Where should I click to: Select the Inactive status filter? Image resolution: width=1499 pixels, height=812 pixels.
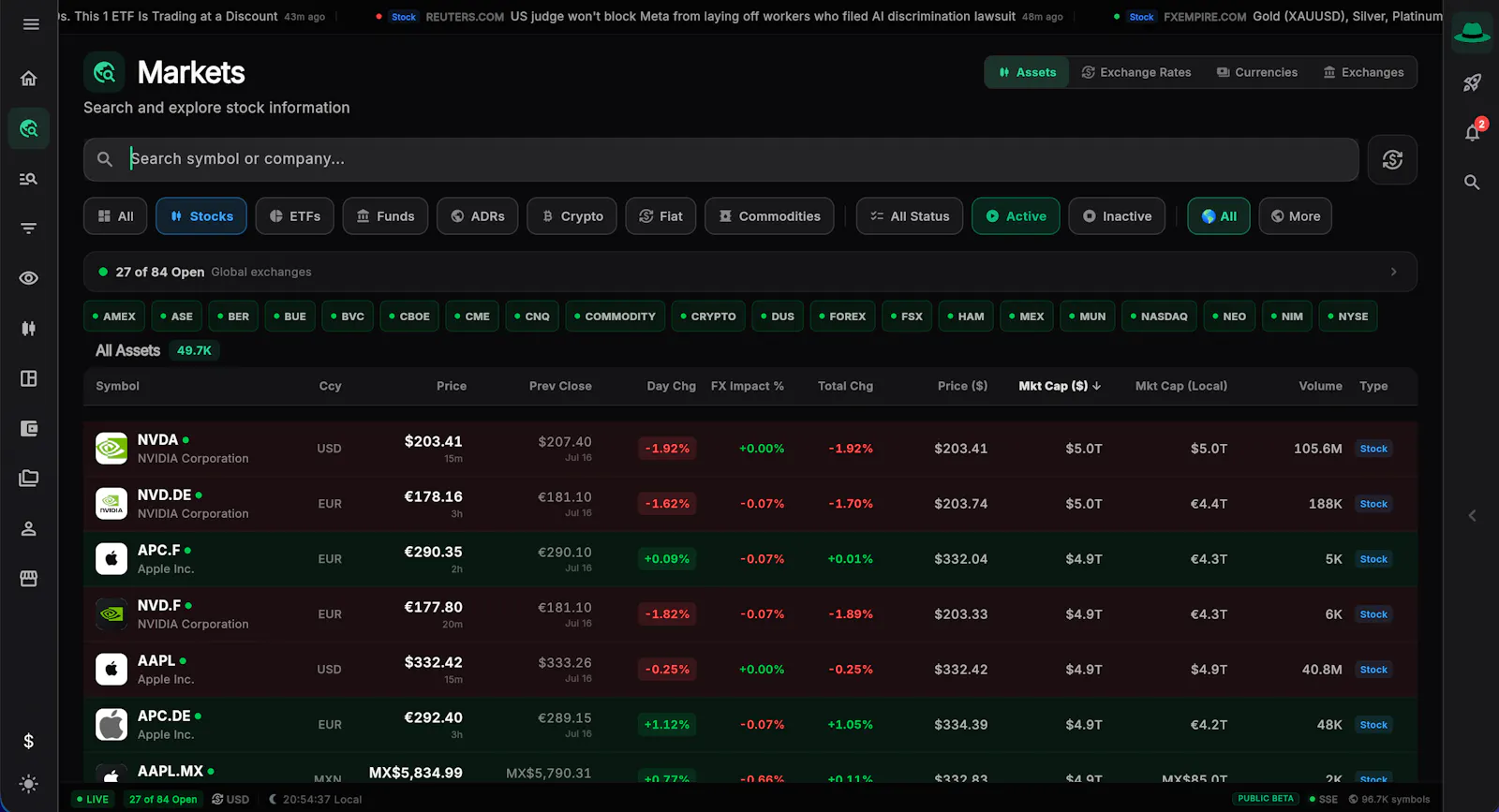tap(1117, 216)
